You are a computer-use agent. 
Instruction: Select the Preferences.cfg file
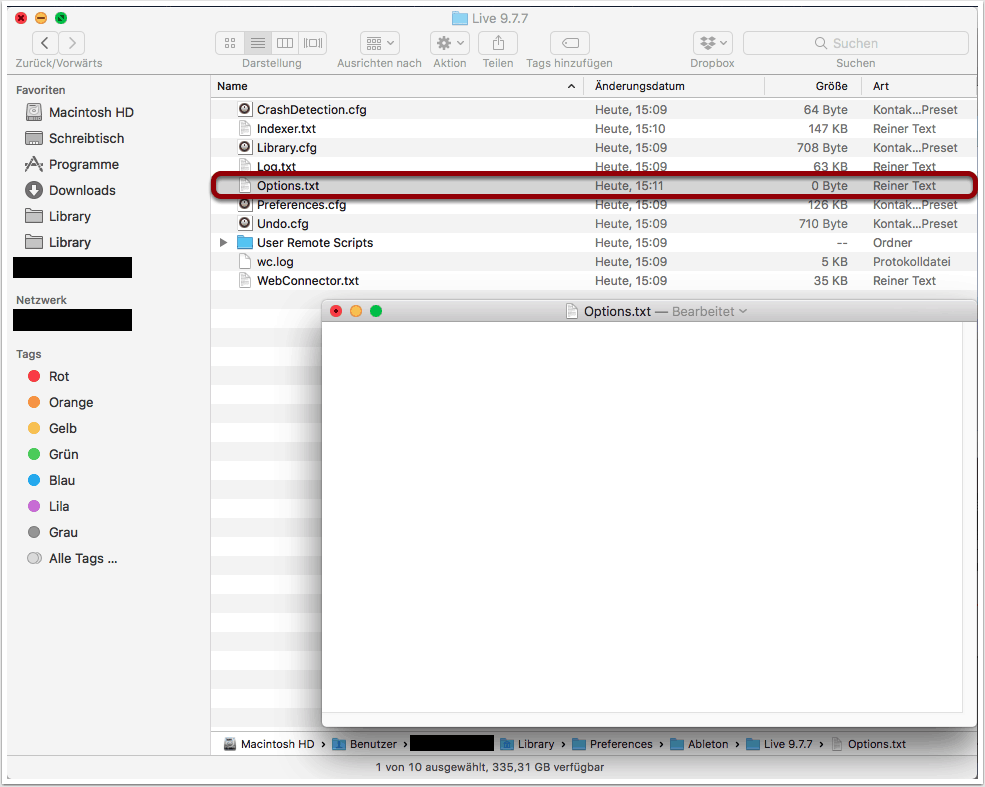pos(301,205)
